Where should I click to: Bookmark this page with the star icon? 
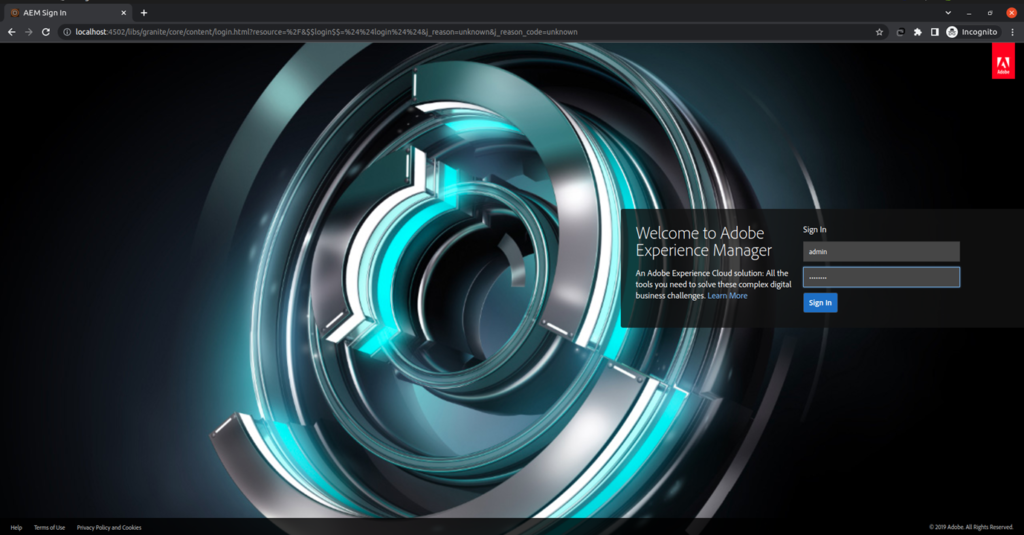(x=879, y=32)
